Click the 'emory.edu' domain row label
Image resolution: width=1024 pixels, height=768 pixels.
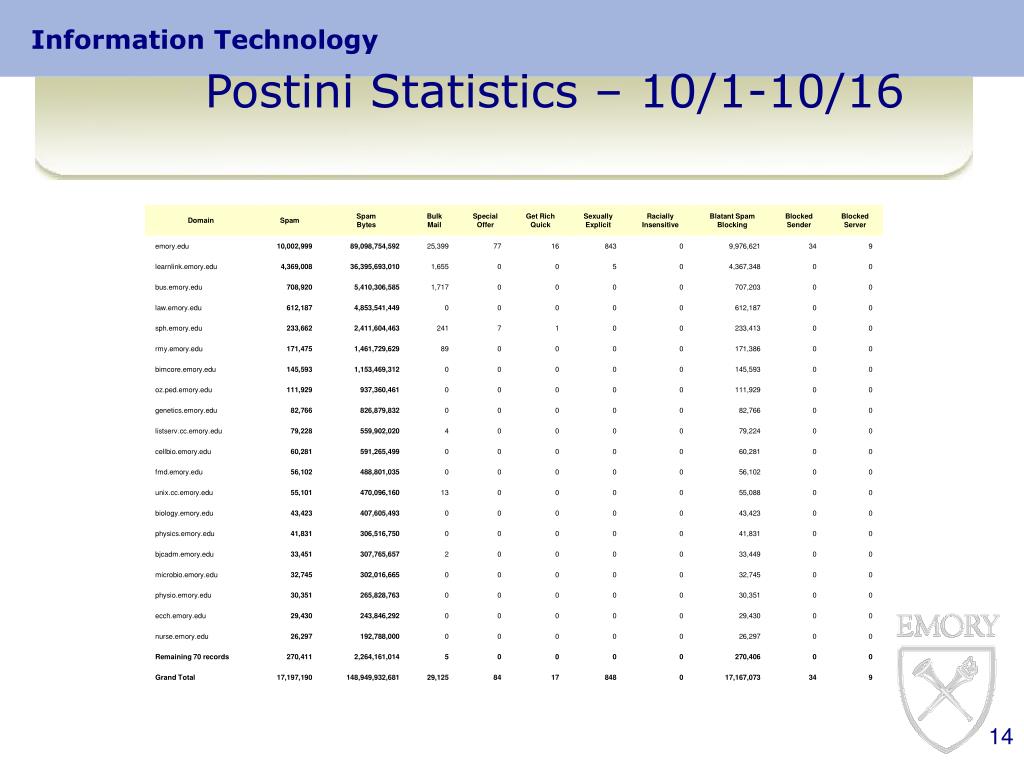(172, 247)
